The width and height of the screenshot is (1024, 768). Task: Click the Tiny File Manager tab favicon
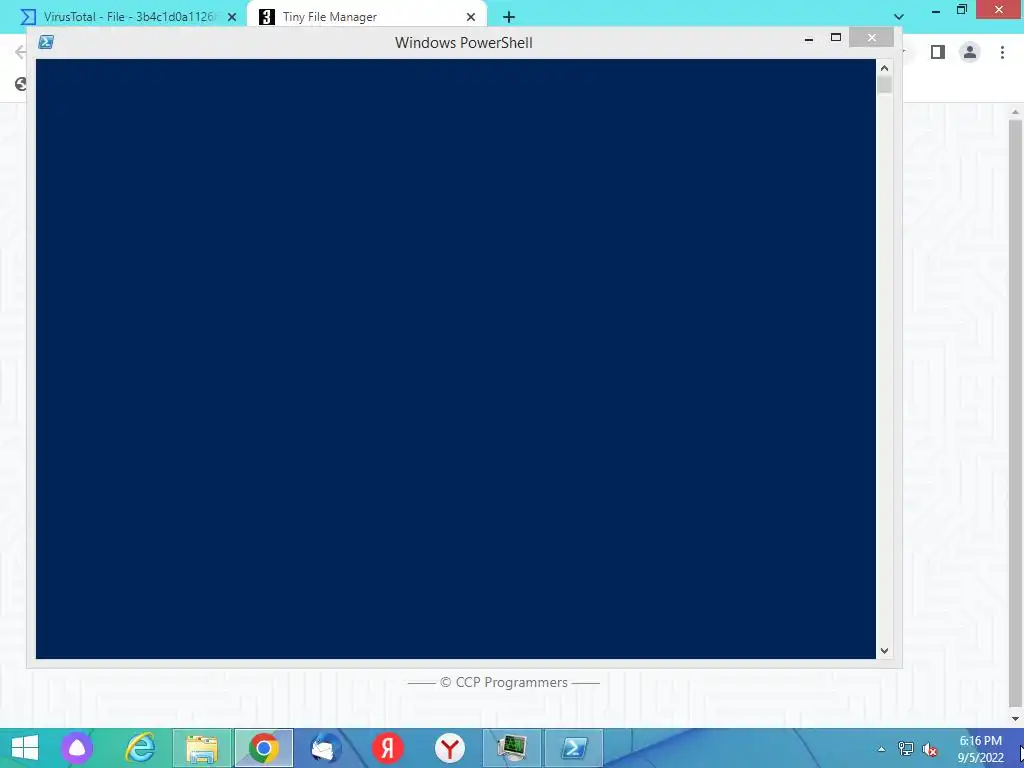pyautogui.click(x=266, y=17)
